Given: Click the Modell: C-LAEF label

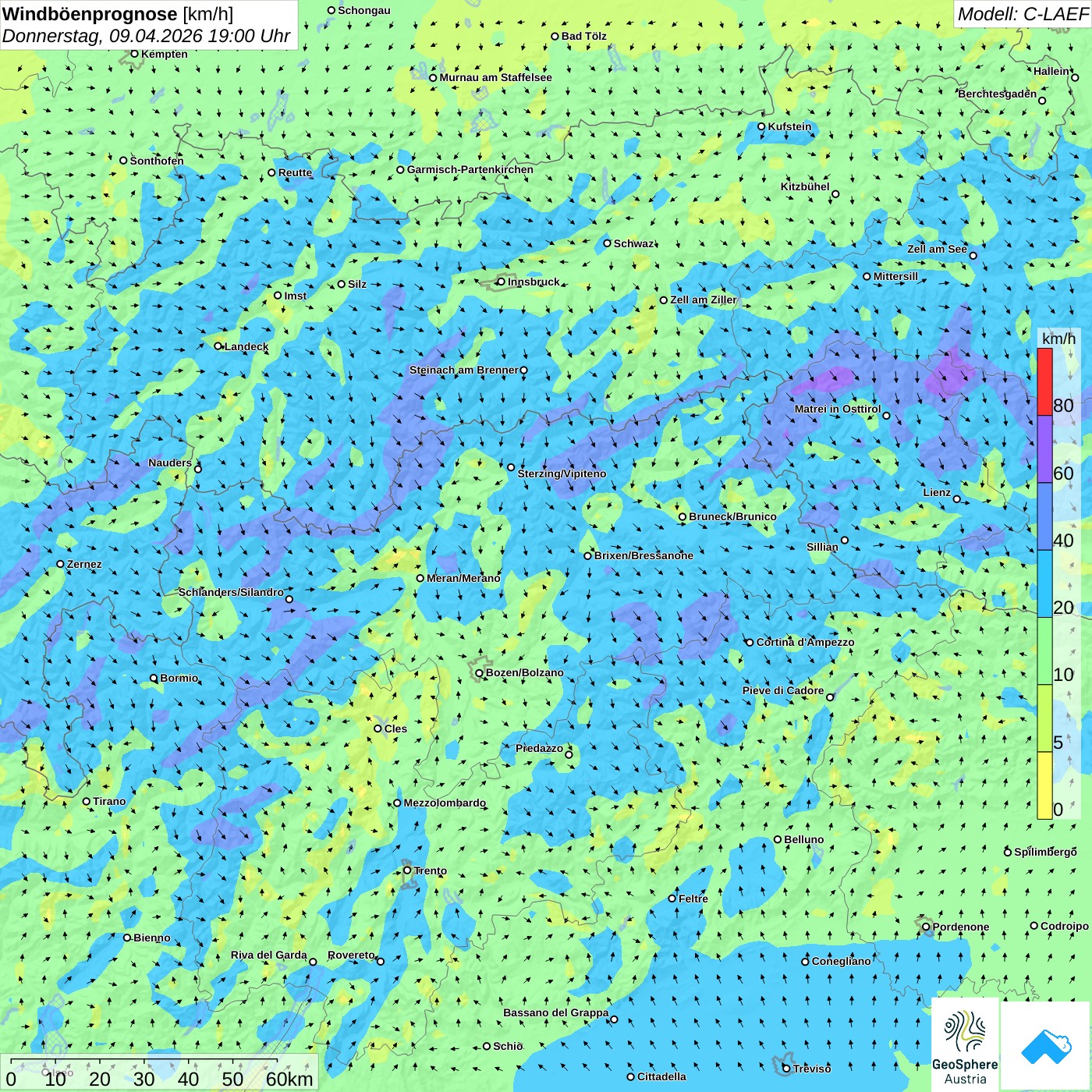Looking at the screenshot, I should point(1023,14).
